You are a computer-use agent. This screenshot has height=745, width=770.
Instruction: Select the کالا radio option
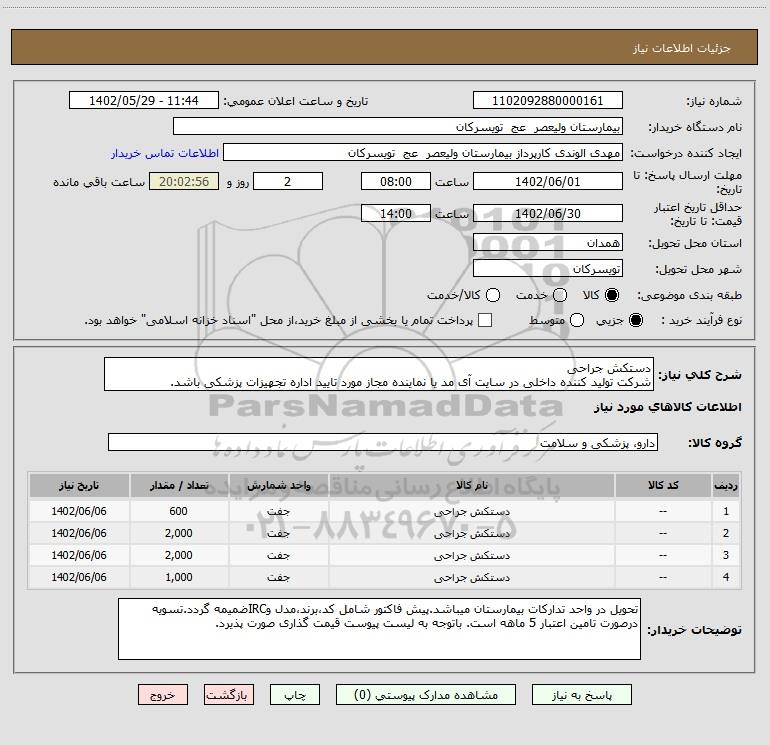point(612,296)
